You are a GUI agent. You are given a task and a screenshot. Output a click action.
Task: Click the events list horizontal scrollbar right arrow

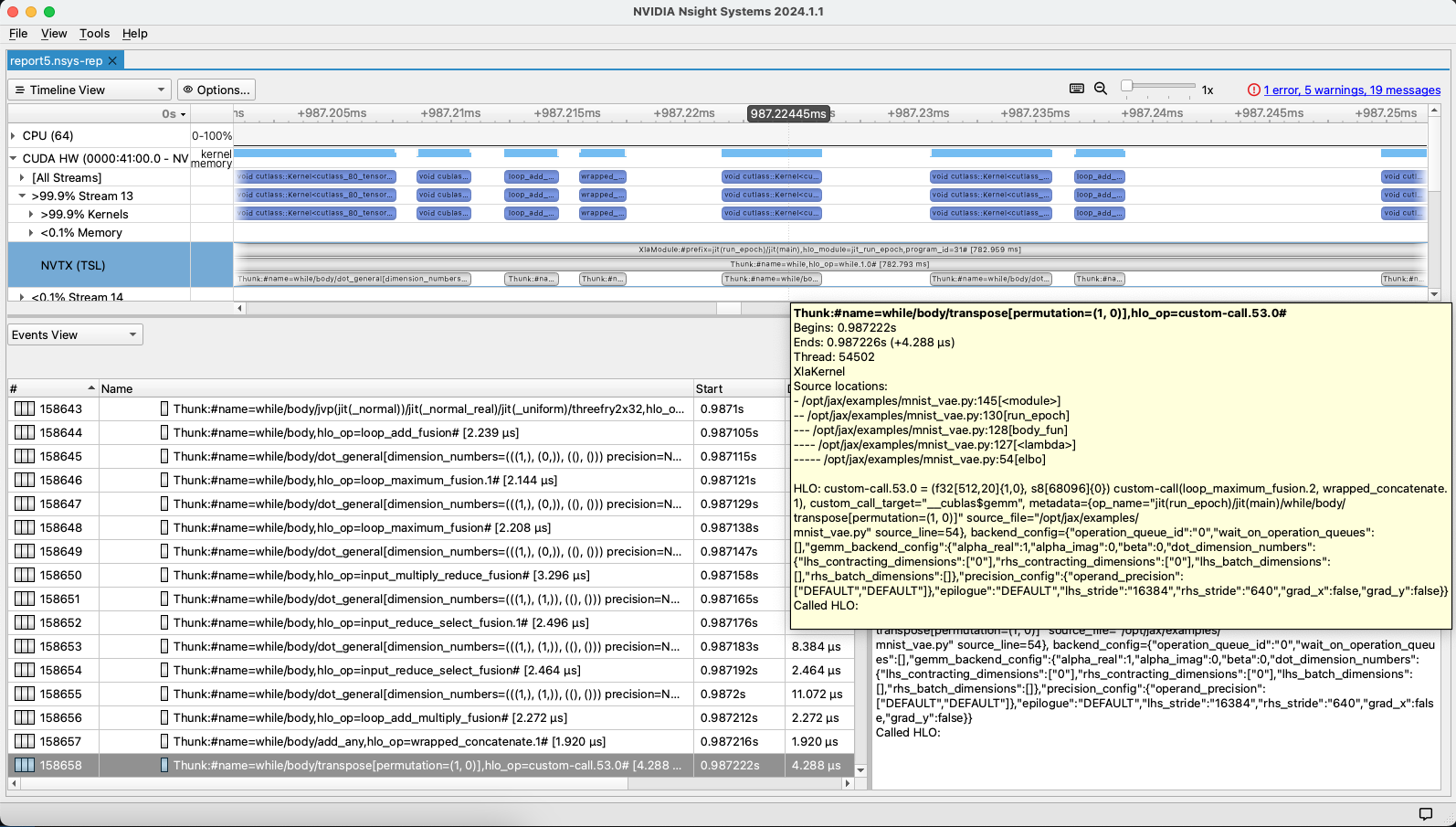848,783
